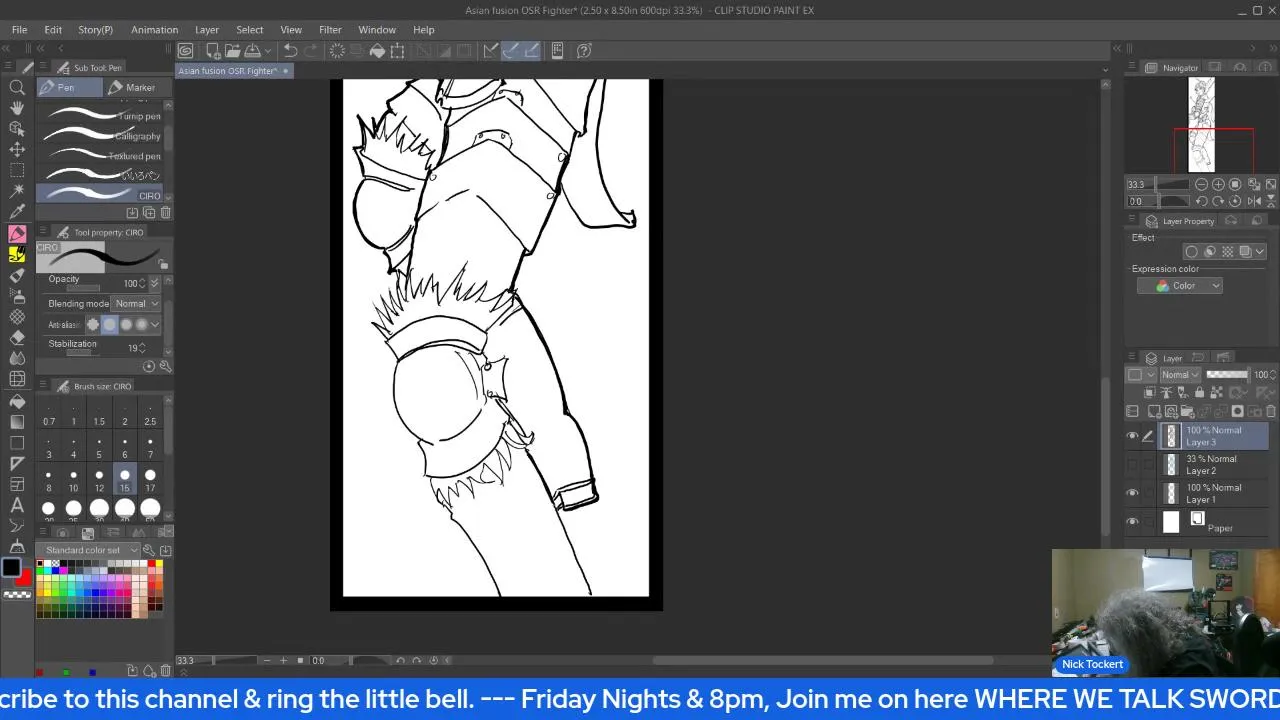Pick brush size 10

point(73,481)
